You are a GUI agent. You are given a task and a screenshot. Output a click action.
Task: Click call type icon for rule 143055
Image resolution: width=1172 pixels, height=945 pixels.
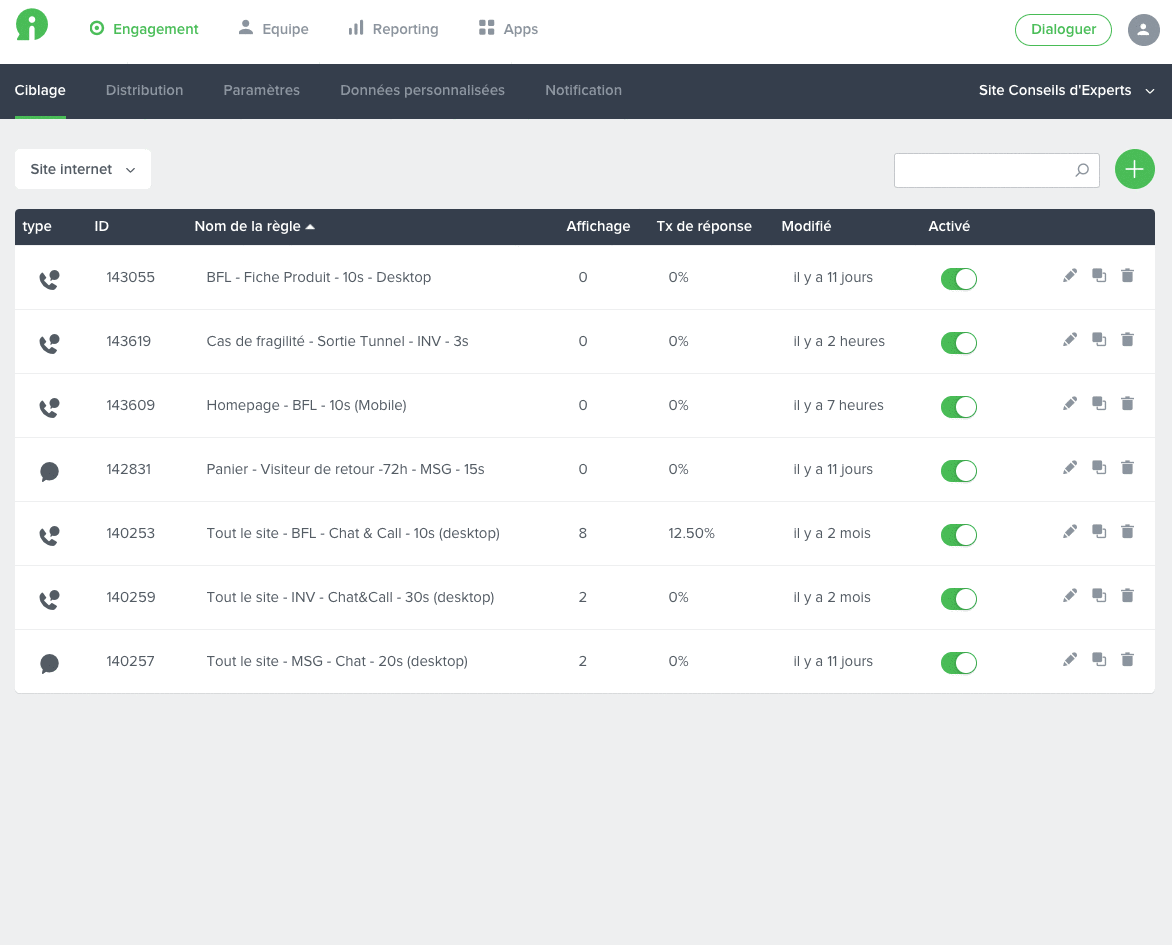pos(49,280)
